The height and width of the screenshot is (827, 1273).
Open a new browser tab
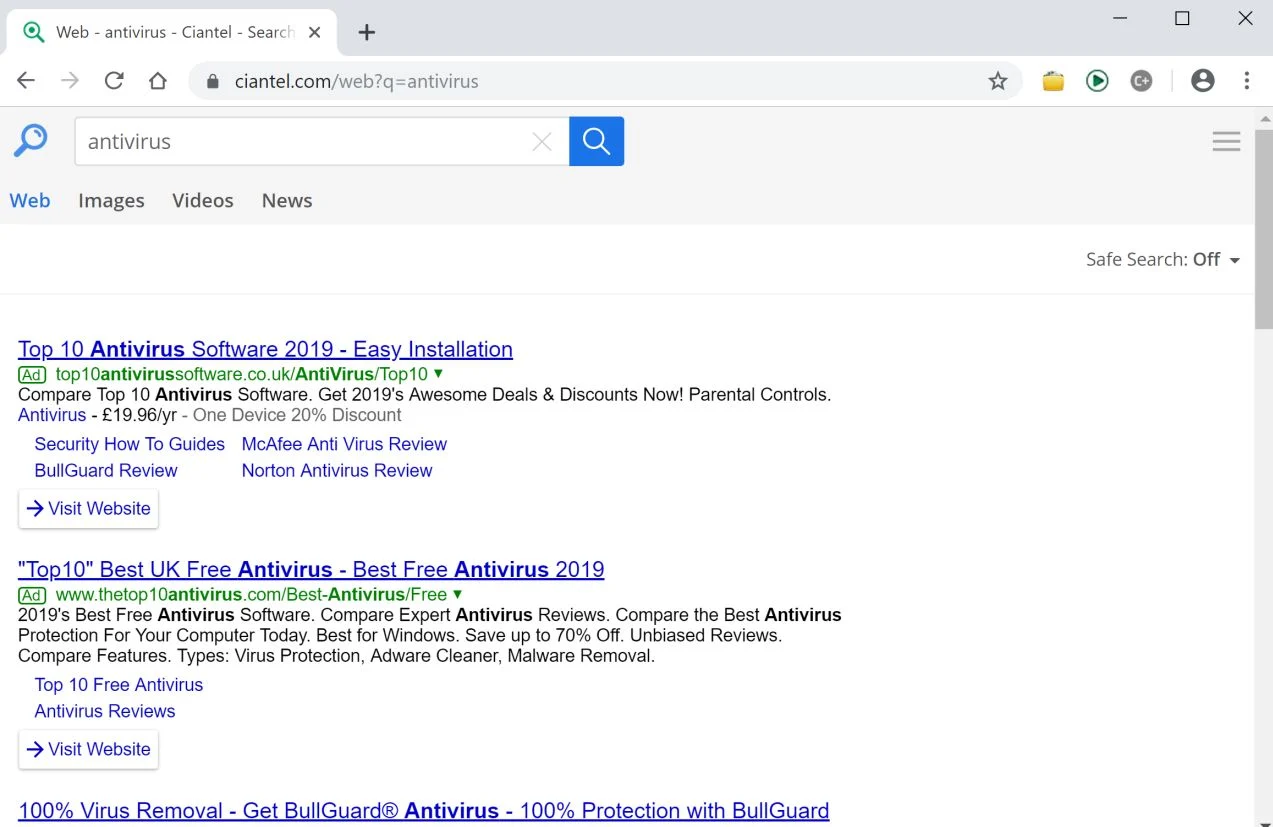click(367, 32)
